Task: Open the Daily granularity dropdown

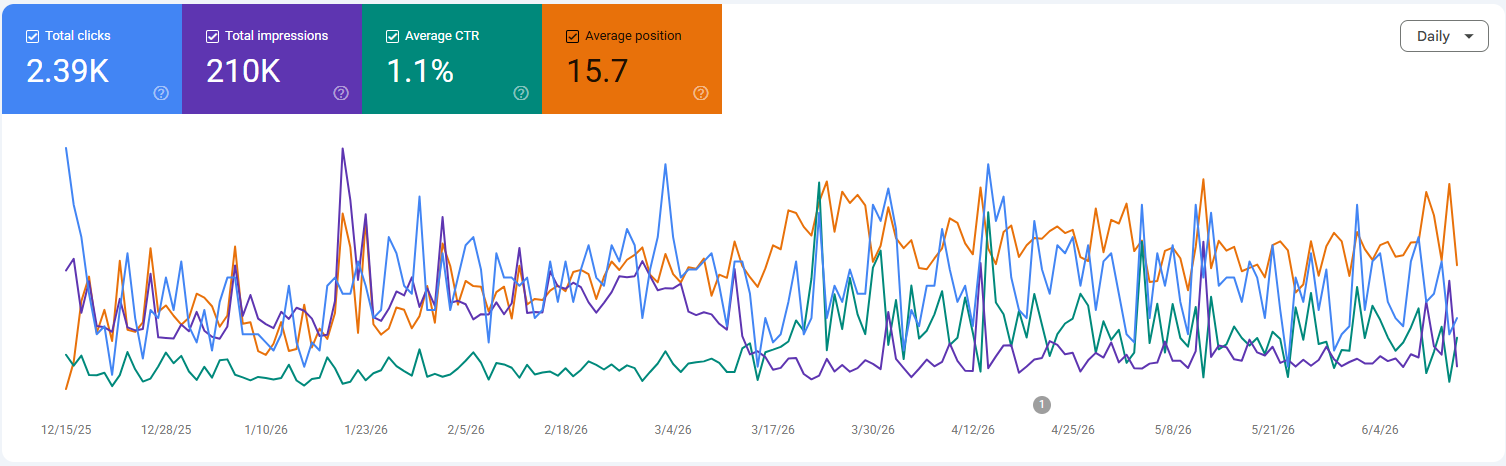Action: 1444,36
